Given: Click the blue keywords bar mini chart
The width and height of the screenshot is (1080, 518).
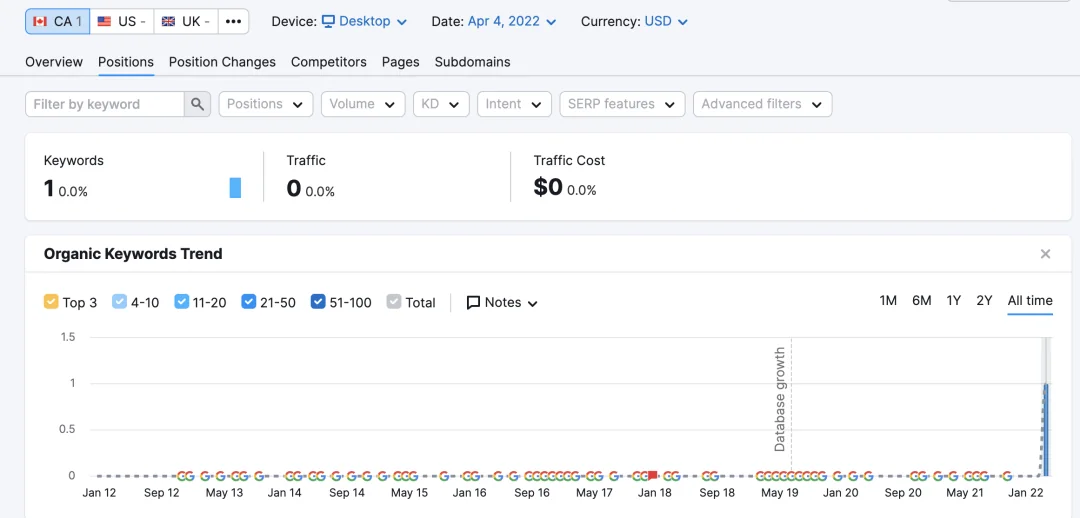Looking at the screenshot, I should pos(235,187).
